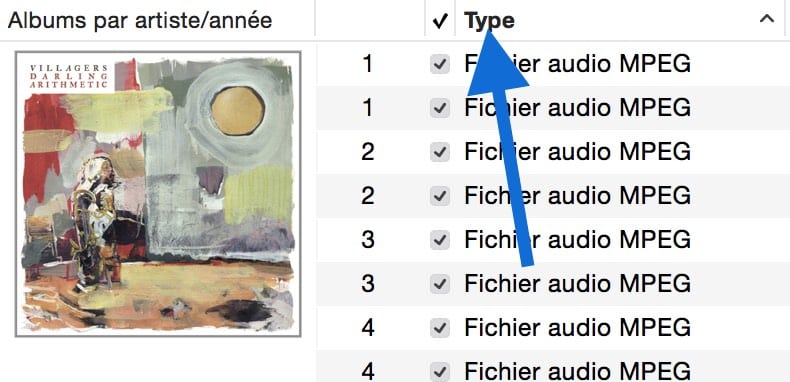
Task: Select the track number 2 in the first track 2 row
Action: point(368,152)
